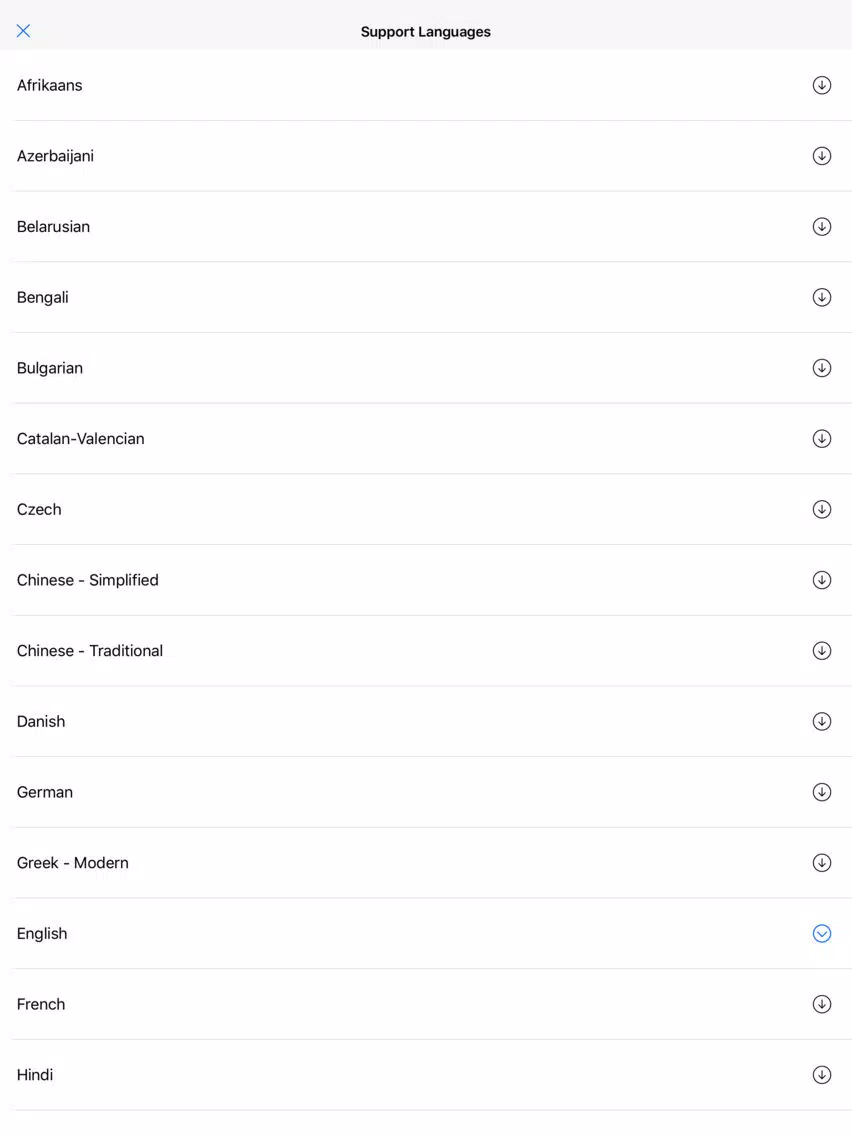Image resolution: width=852 pixels, height=1136 pixels.
Task: Close the Support Languages screen
Action: click(x=23, y=30)
